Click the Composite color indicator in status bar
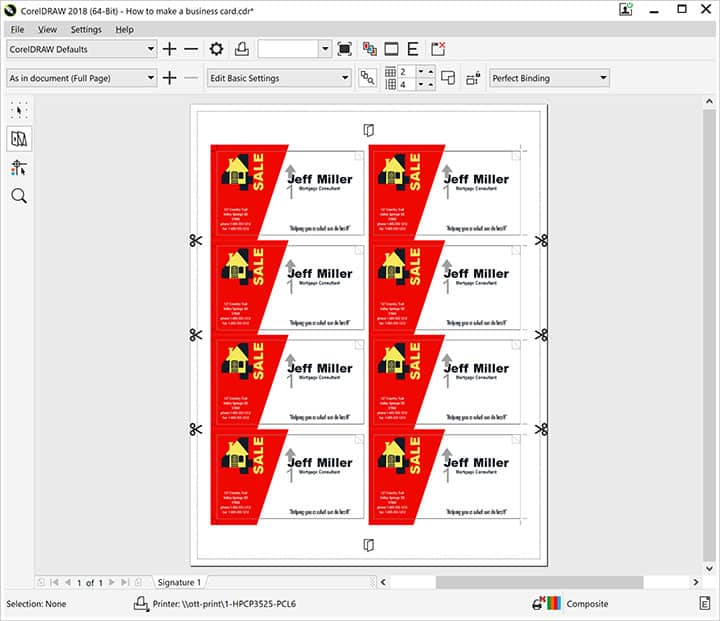This screenshot has width=720, height=621. coord(587,604)
